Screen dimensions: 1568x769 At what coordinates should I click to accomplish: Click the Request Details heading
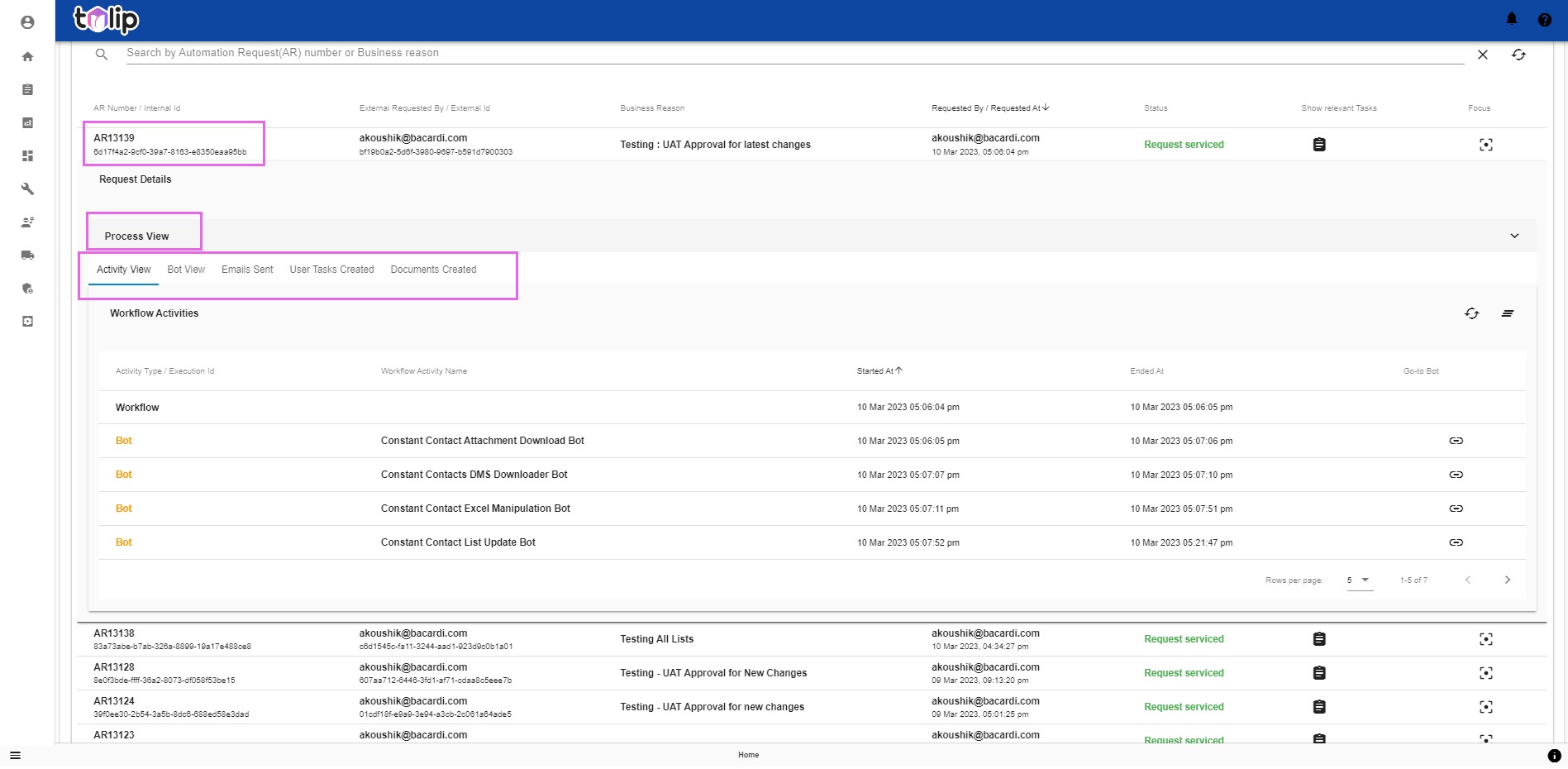136,179
